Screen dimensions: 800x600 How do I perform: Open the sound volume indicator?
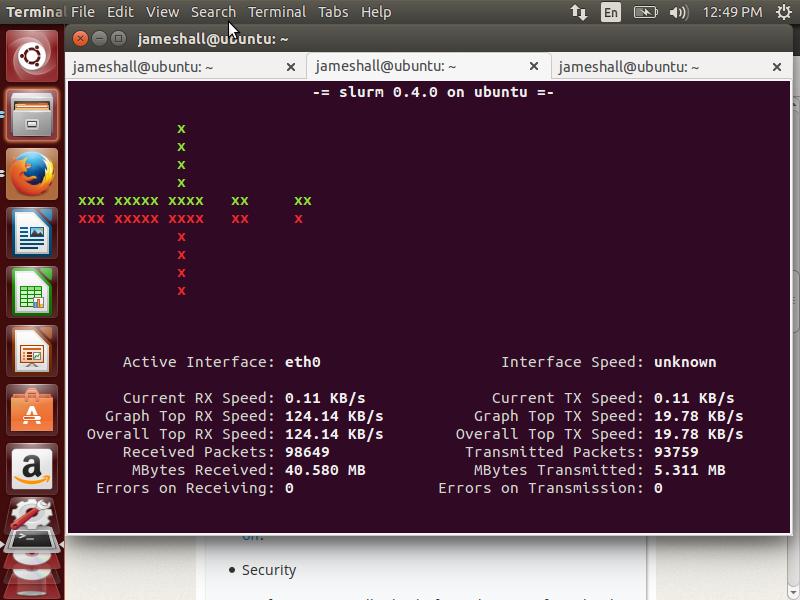point(679,12)
